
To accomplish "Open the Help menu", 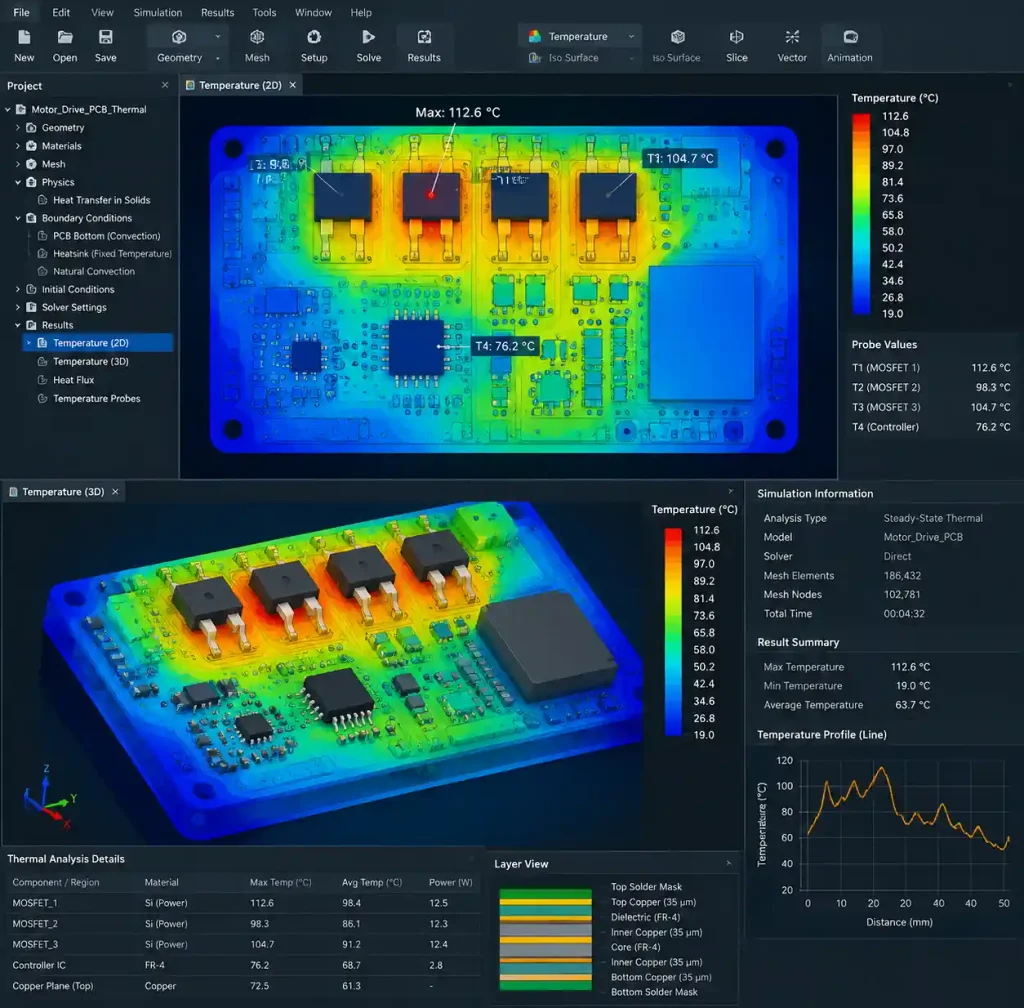I will pyautogui.click(x=361, y=12).
